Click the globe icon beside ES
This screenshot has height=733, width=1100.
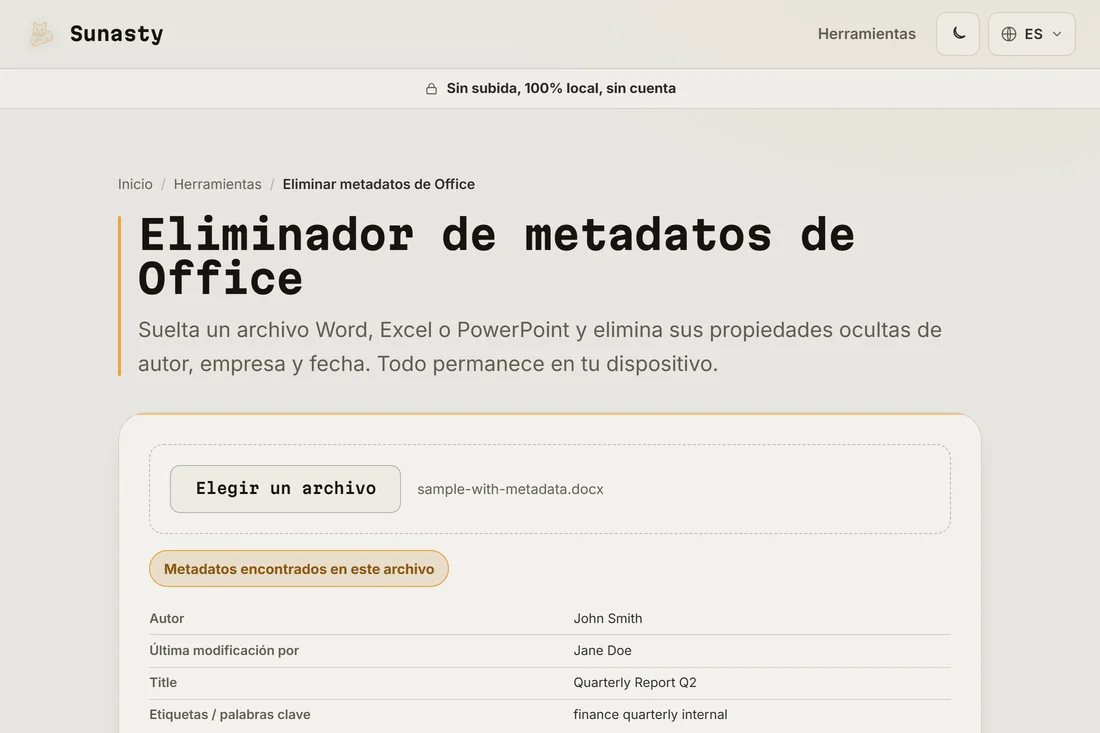1009,34
